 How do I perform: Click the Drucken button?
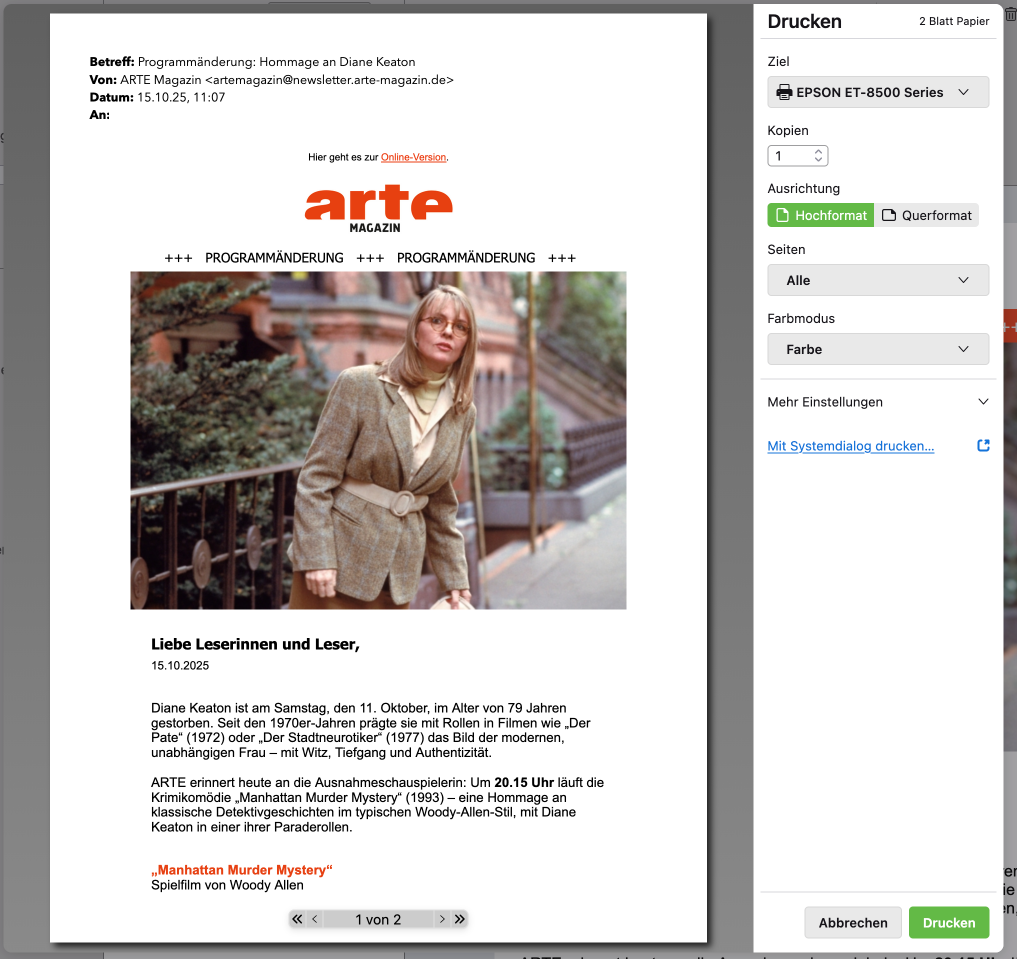(x=948, y=923)
